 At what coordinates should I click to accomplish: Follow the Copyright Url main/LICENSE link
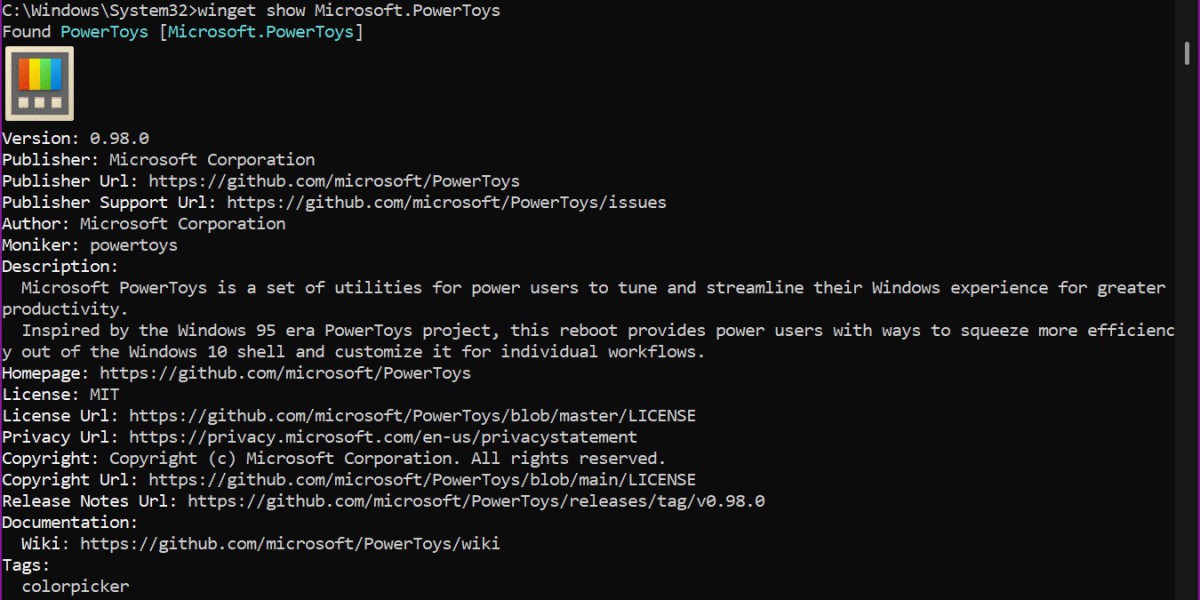pos(422,480)
